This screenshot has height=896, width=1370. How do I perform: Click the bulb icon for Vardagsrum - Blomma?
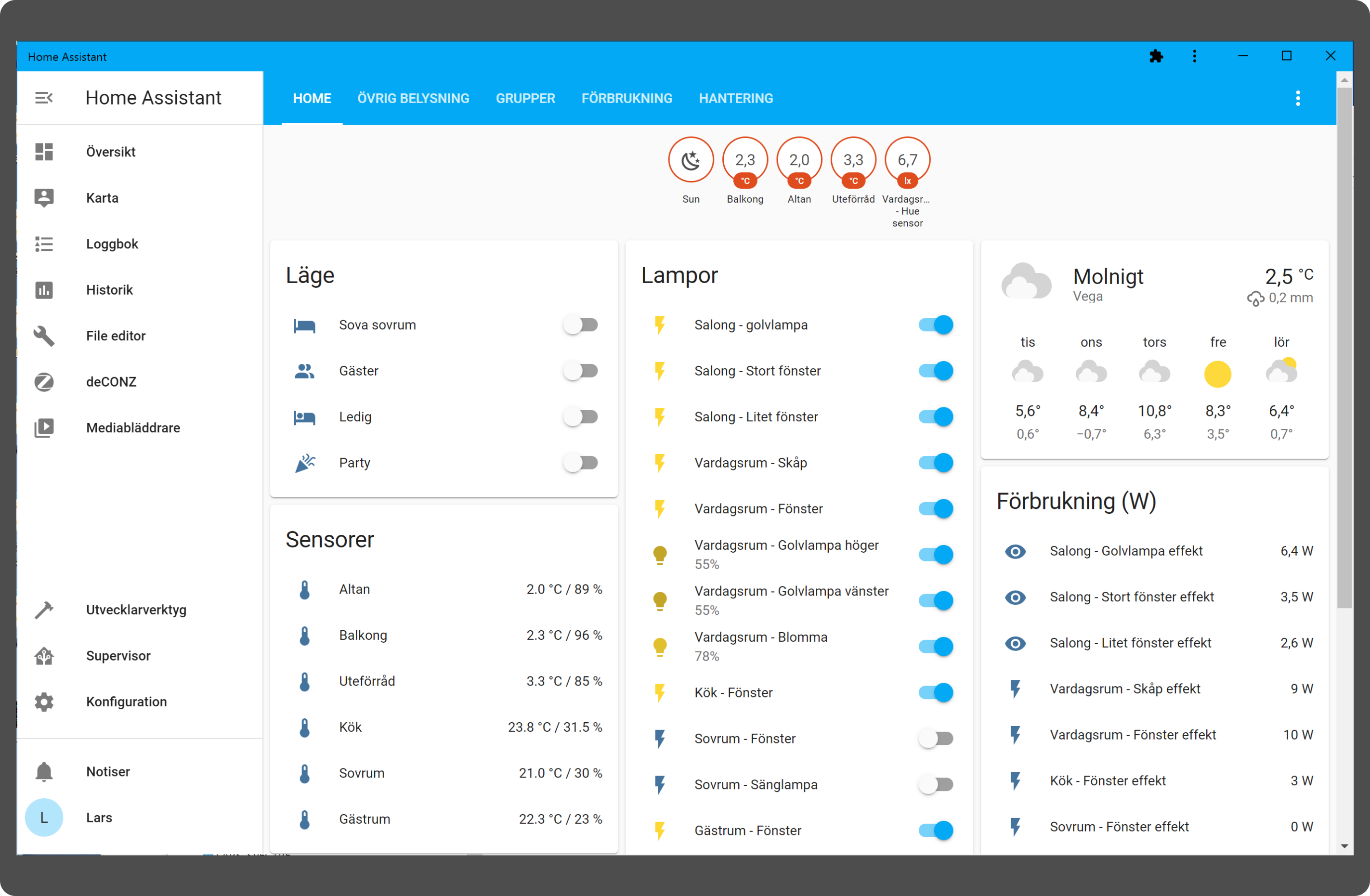click(x=660, y=647)
